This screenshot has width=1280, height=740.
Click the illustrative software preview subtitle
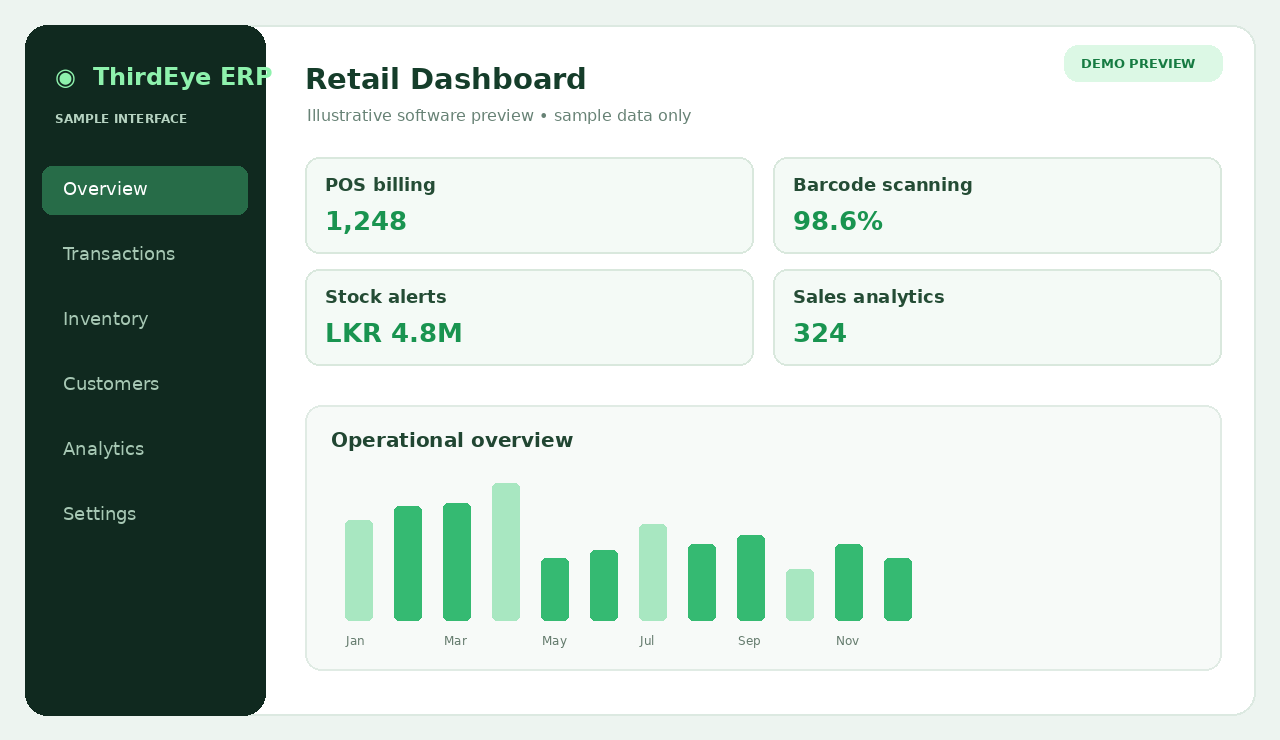(499, 116)
